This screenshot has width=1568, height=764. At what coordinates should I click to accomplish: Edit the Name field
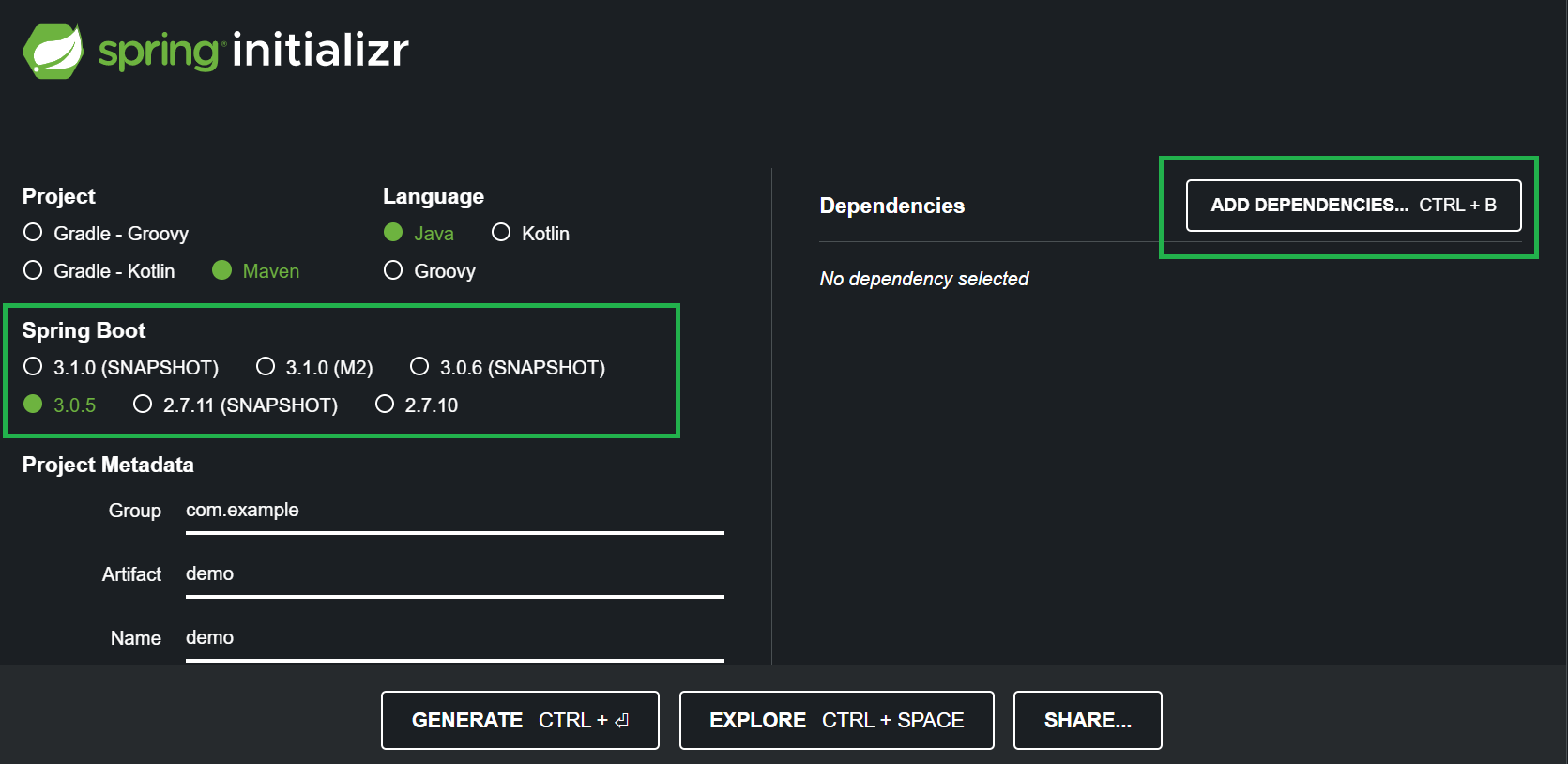pyautogui.click(x=454, y=638)
